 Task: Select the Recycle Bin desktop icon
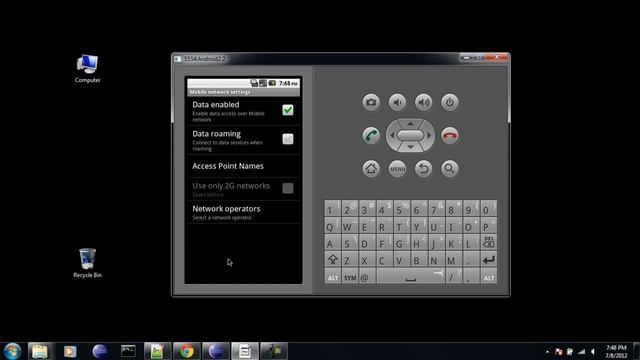pyautogui.click(x=87, y=263)
